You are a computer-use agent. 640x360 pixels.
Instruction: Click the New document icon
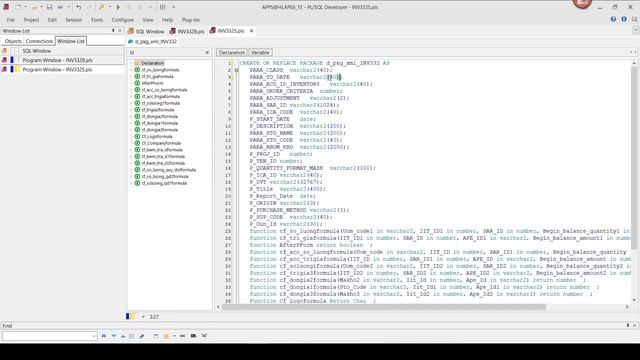click(x=18, y=7)
